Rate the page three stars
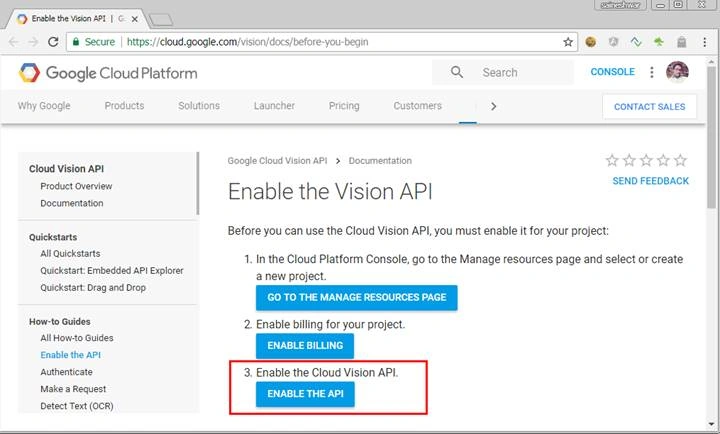The image size is (720, 434). point(646,160)
